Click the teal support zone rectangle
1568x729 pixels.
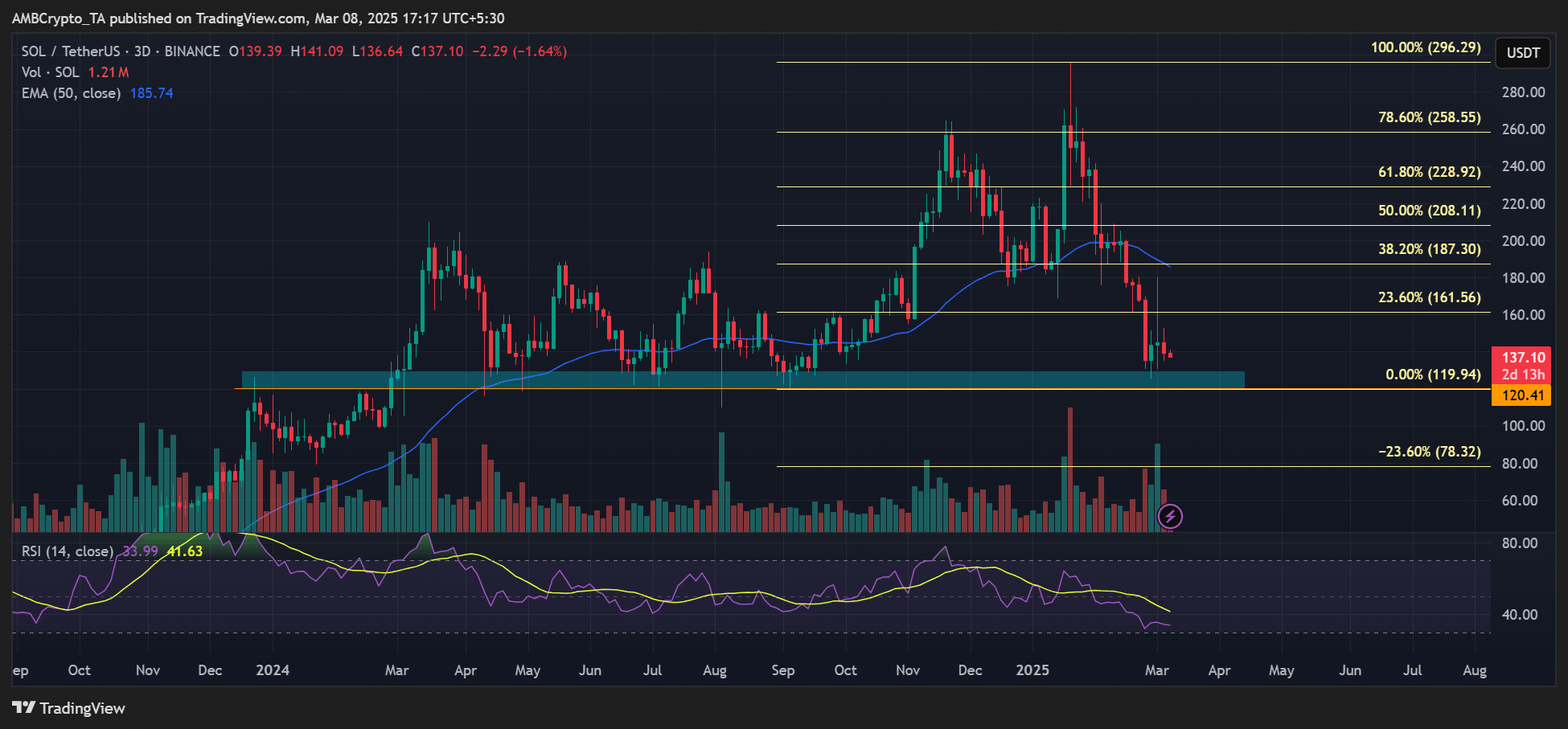tap(743, 380)
